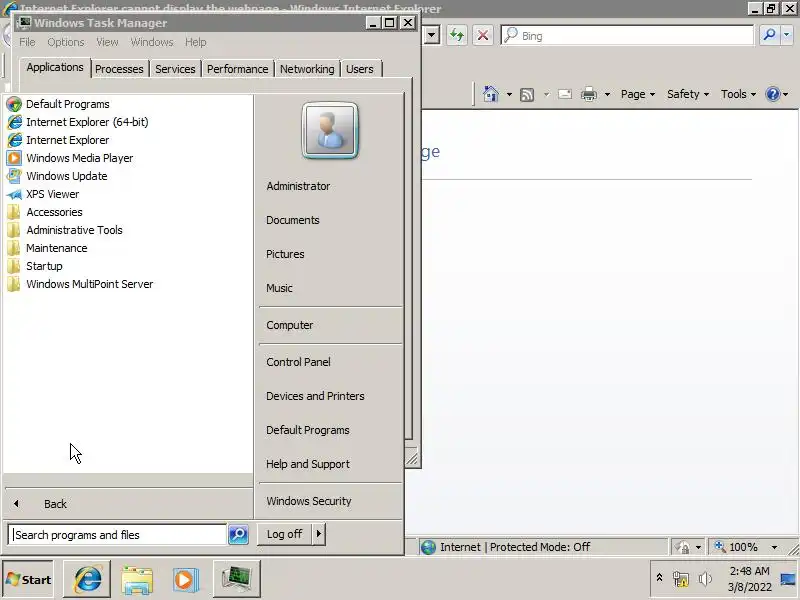Open Task Manager View menu
Screen dimensions: 800x600
[x=107, y=42]
